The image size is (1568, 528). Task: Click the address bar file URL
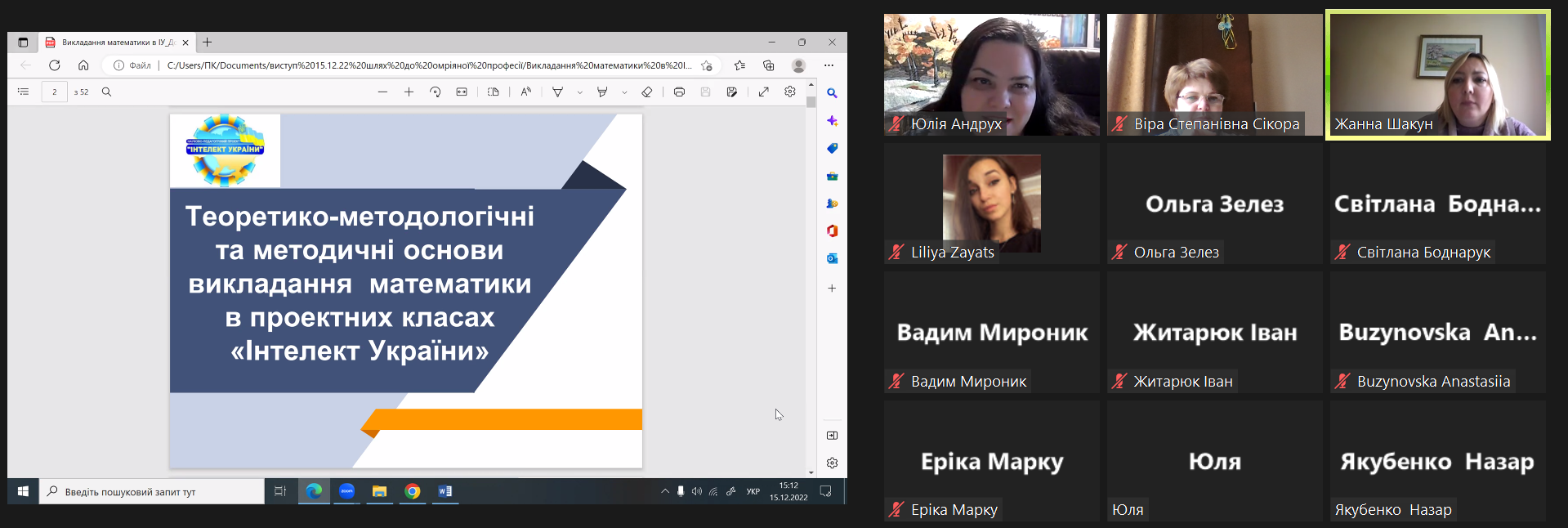pyautogui.click(x=429, y=65)
